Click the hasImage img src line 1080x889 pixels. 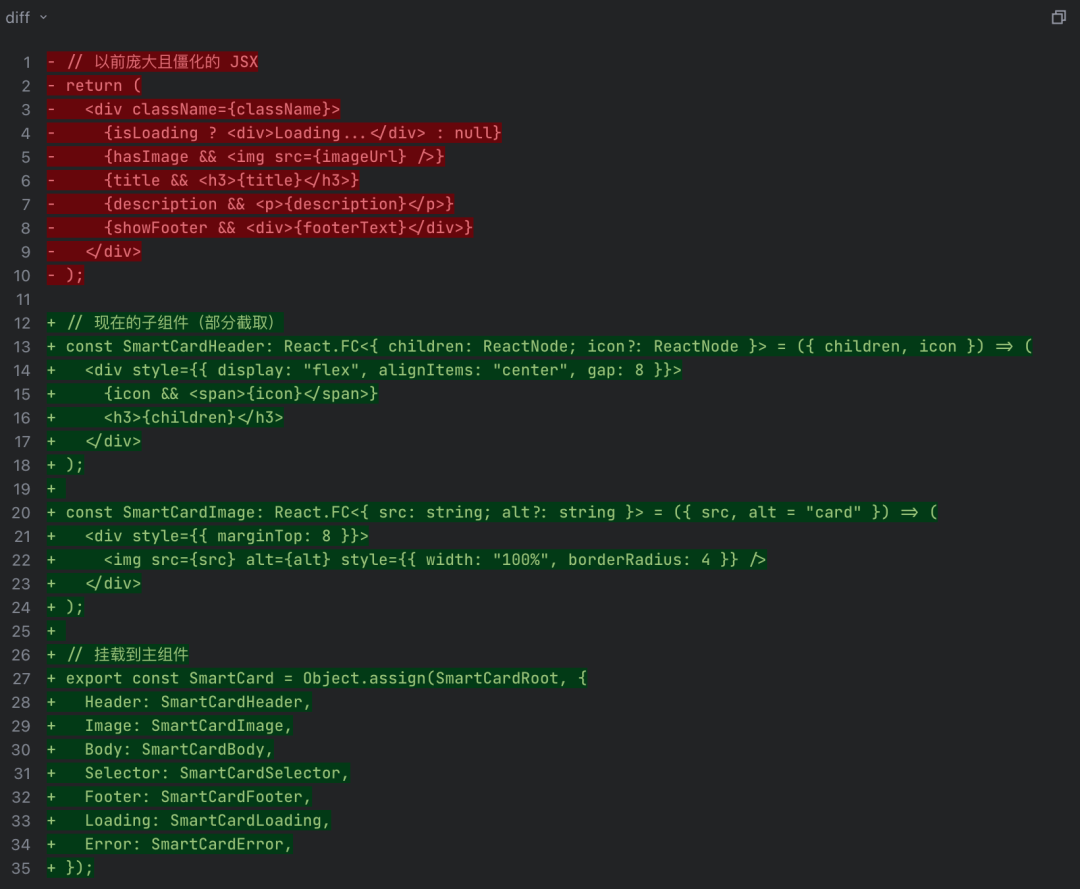pos(272,157)
